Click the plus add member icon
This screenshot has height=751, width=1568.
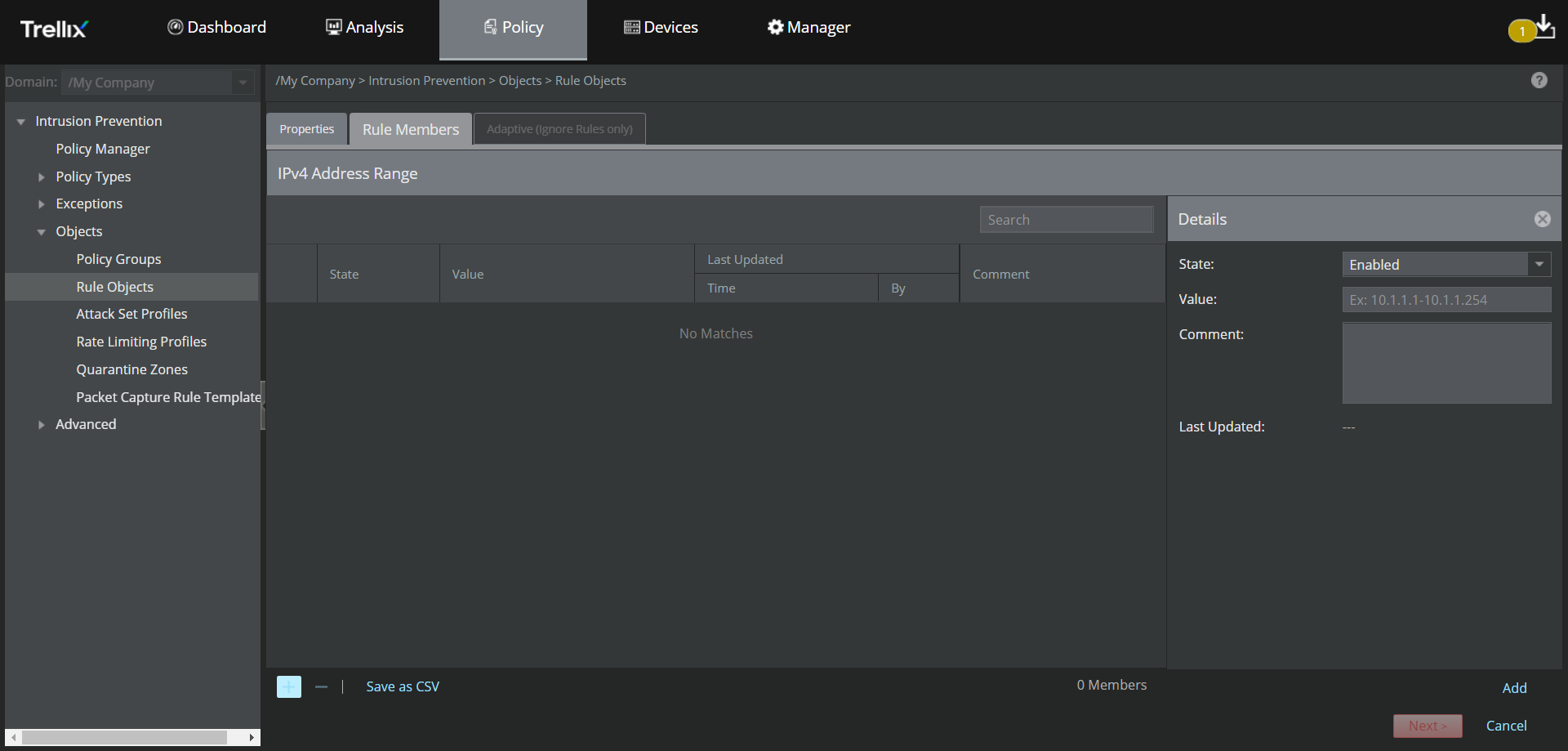[289, 687]
